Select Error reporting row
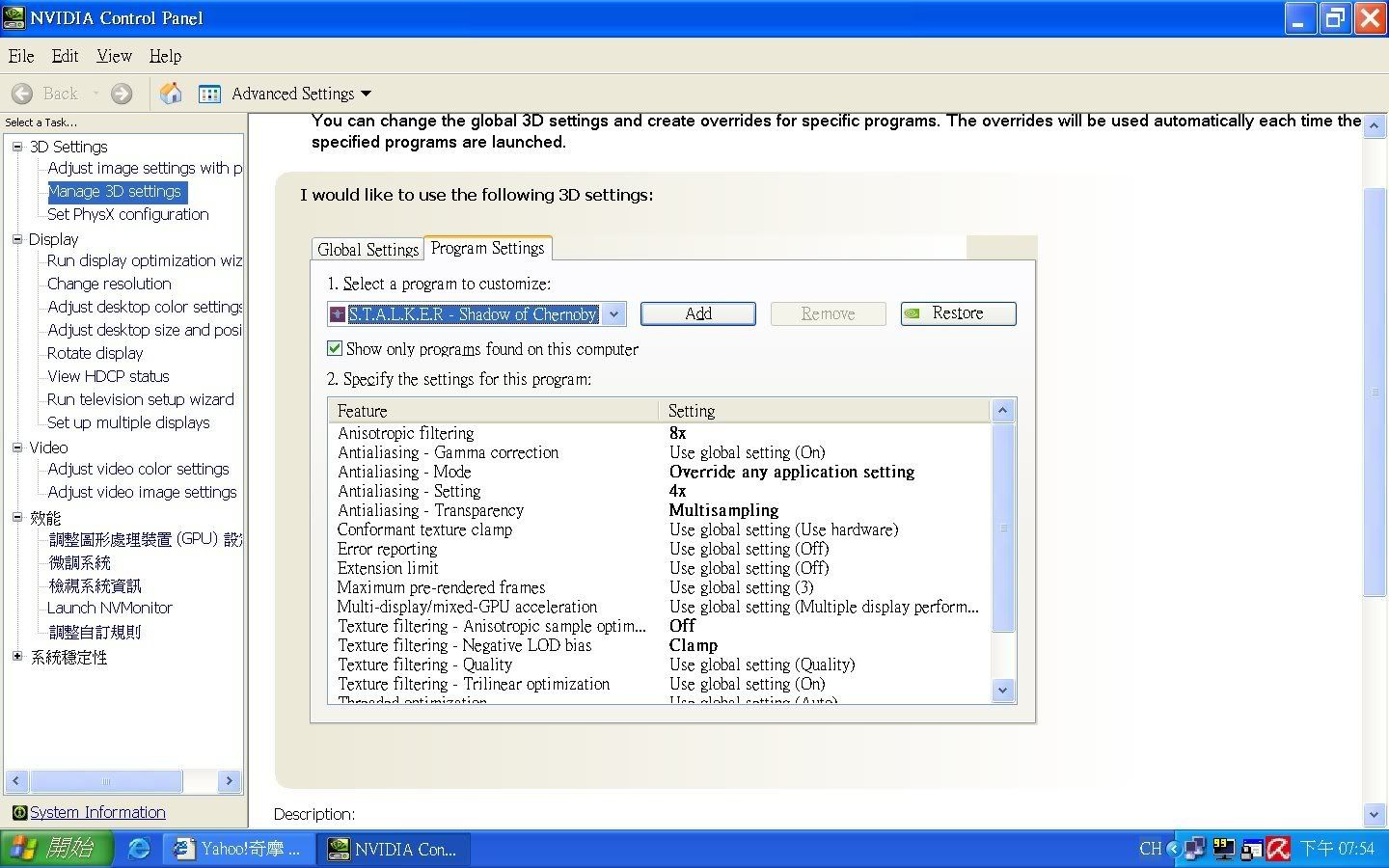Screen dimensions: 1389x868 point(659,549)
